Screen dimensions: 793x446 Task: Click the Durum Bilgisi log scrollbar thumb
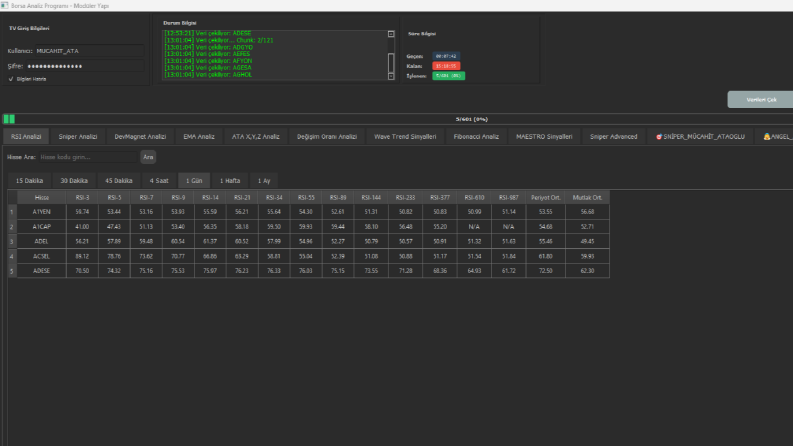[x=391, y=63]
